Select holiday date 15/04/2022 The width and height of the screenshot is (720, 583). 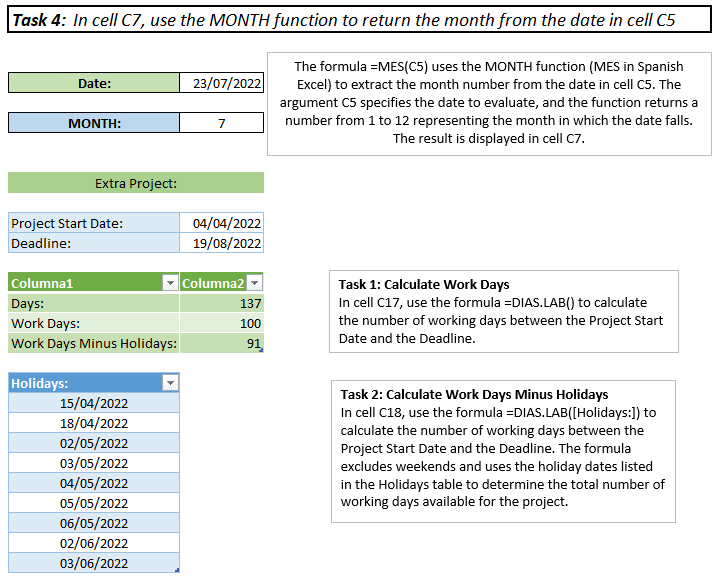[94, 403]
